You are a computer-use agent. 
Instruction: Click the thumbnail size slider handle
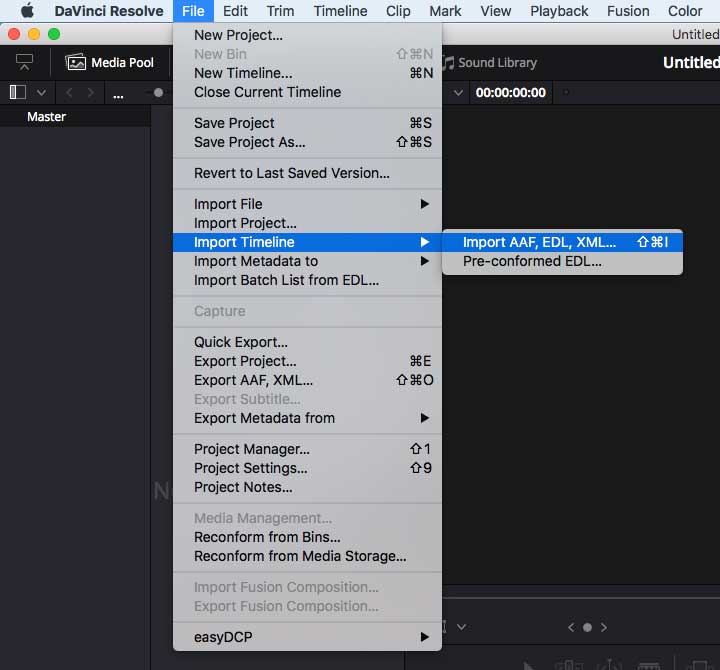point(158,93)
